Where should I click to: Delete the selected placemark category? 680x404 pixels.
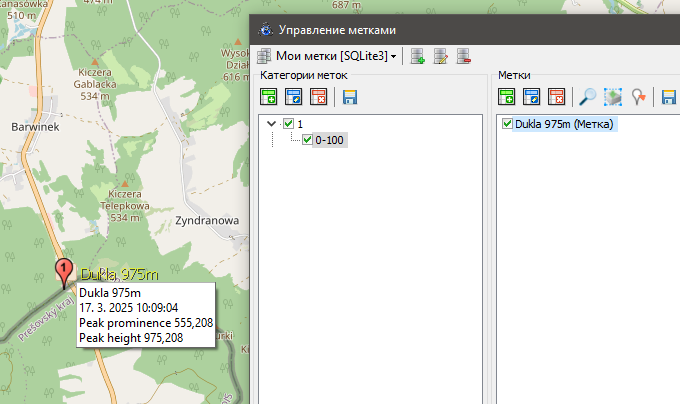coord(318,97)
